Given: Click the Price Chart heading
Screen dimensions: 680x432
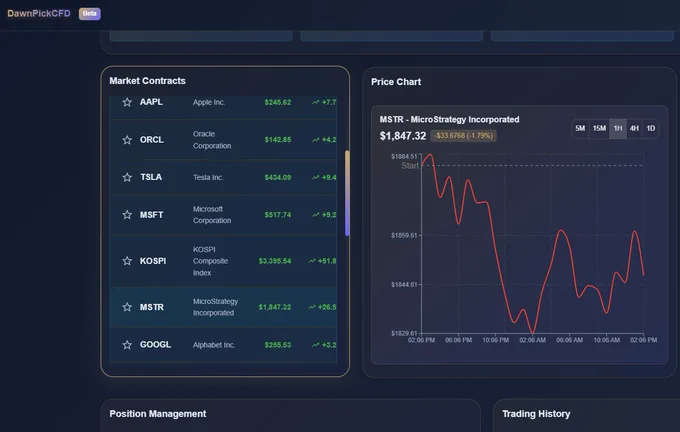Looking at the screenshot, I should pos(396,82).
